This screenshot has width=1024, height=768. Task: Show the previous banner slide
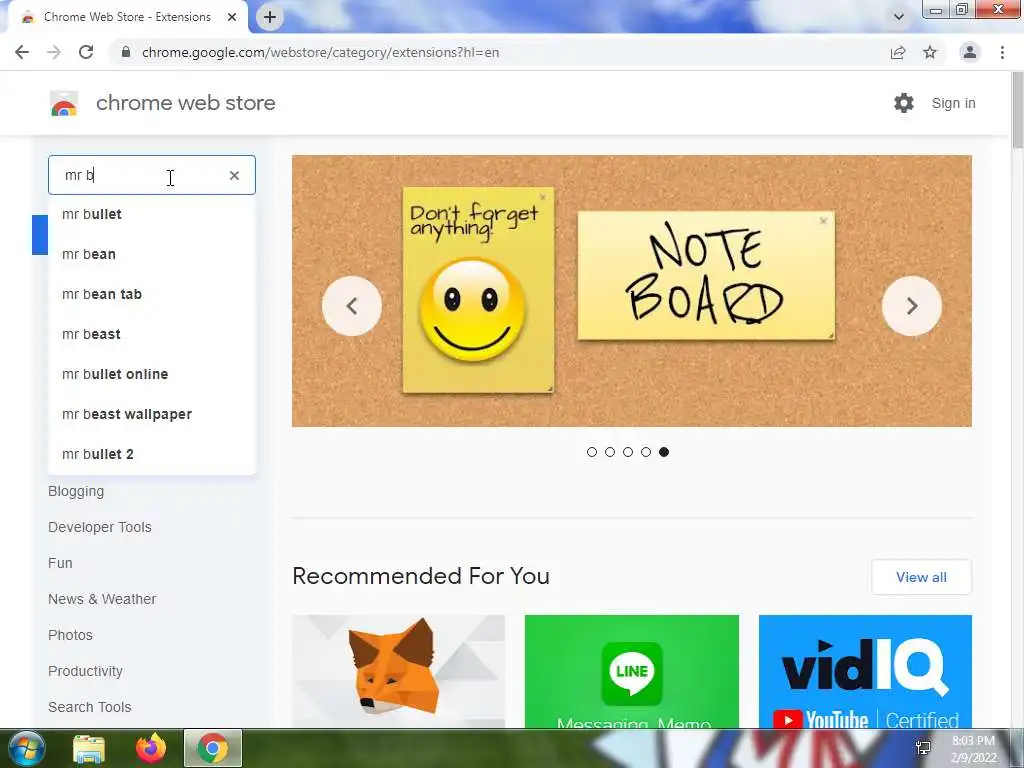351,306
